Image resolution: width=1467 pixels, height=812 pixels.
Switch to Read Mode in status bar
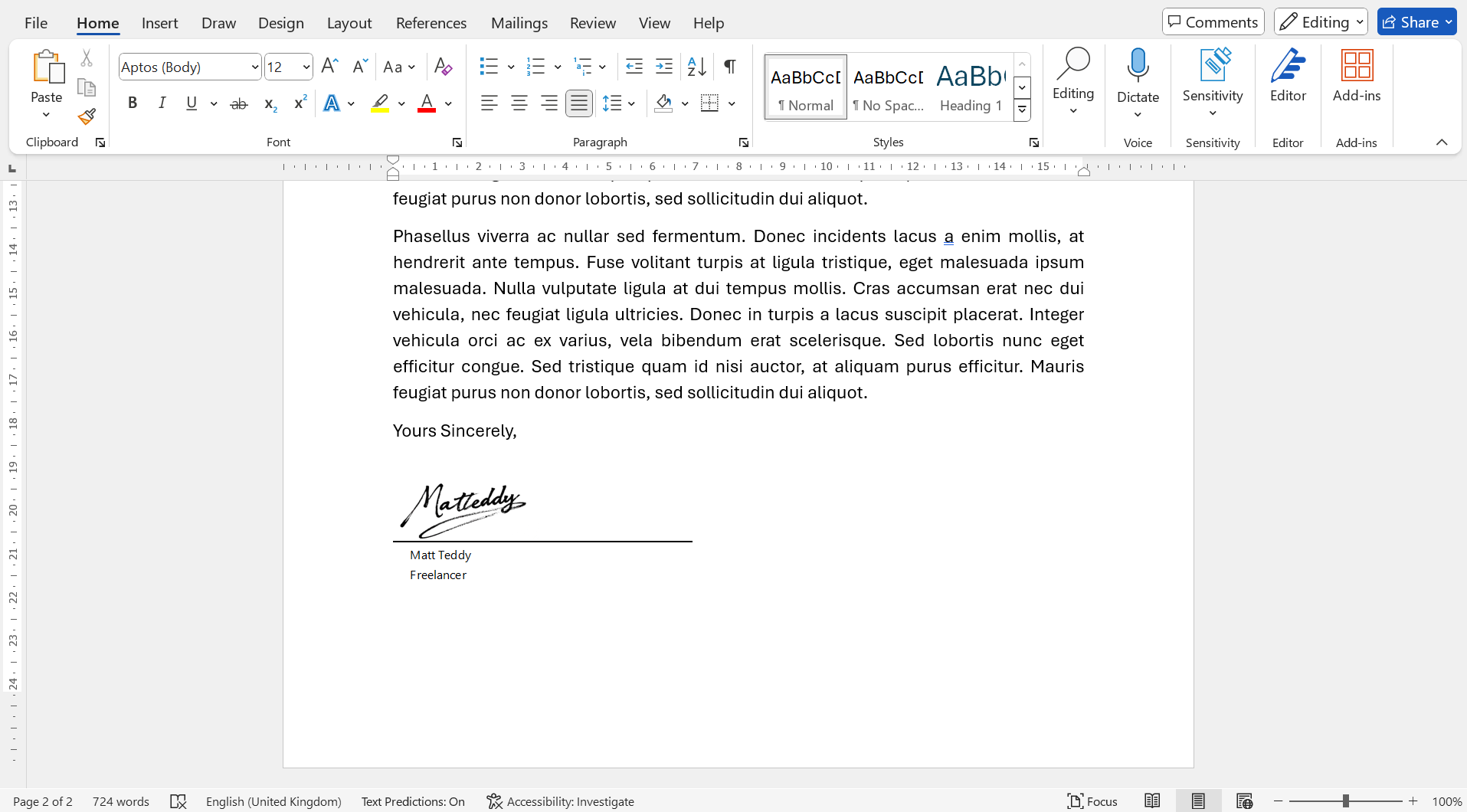click(1151, 801)
